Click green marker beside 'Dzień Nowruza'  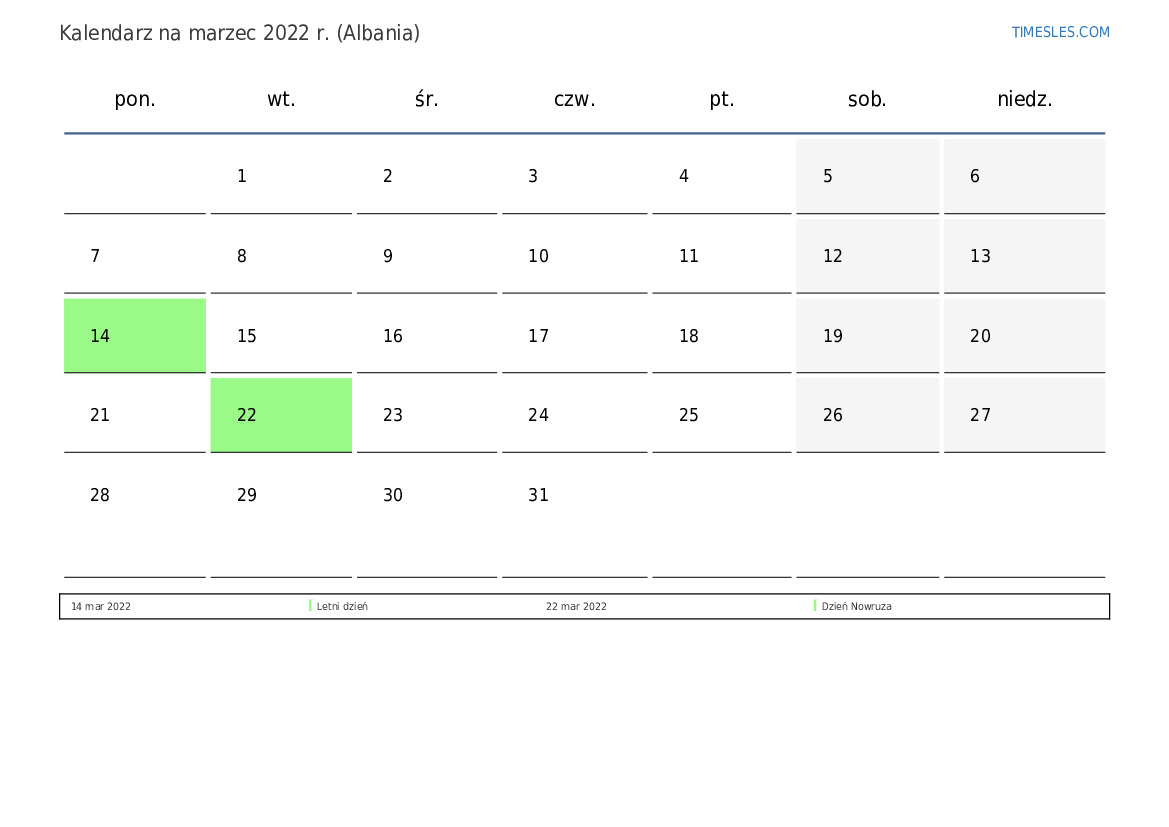815,606
